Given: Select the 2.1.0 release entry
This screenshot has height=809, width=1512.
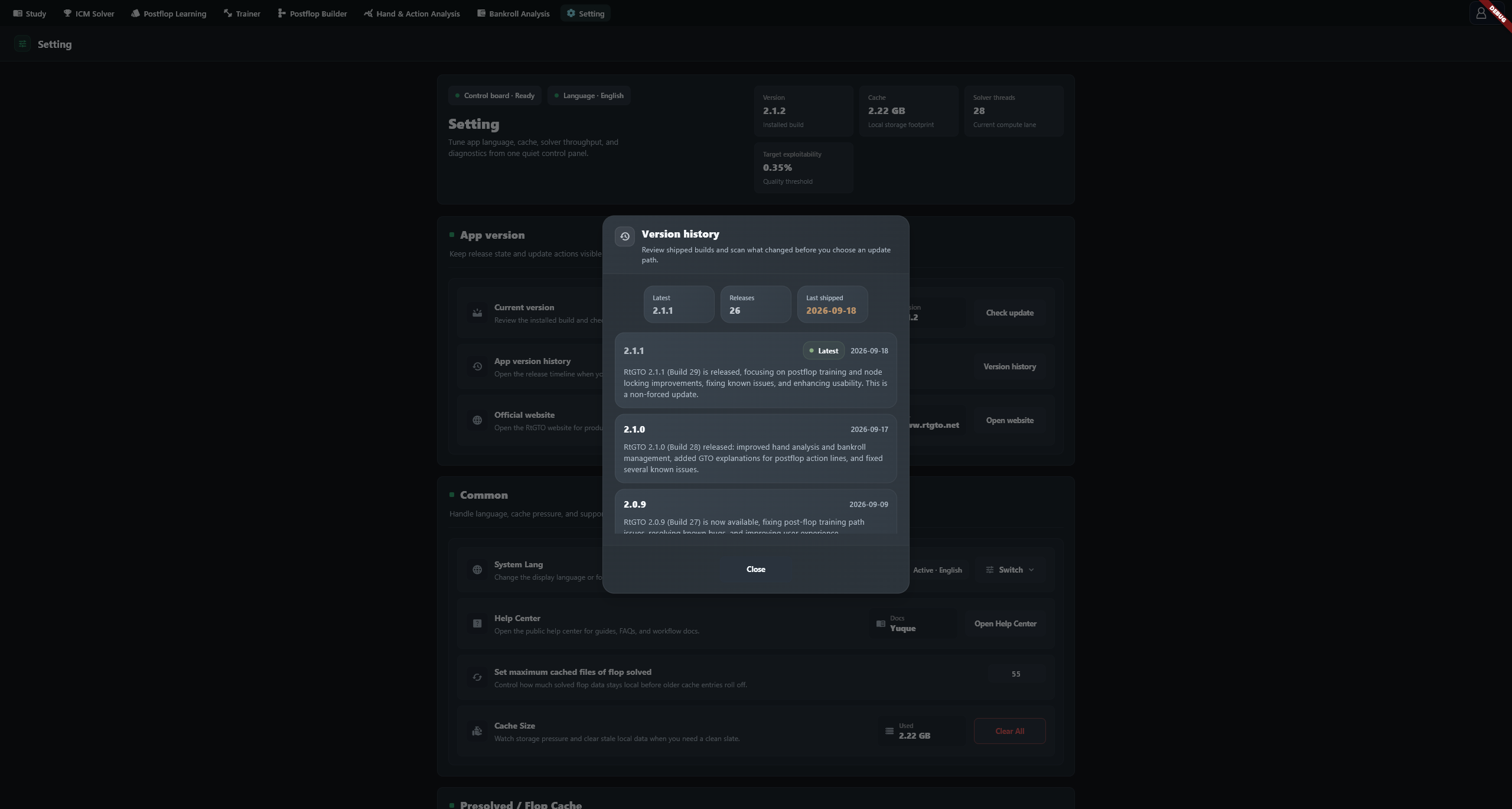Looking at the screenshot, I should pyautogui.click(x=756, y=449).
